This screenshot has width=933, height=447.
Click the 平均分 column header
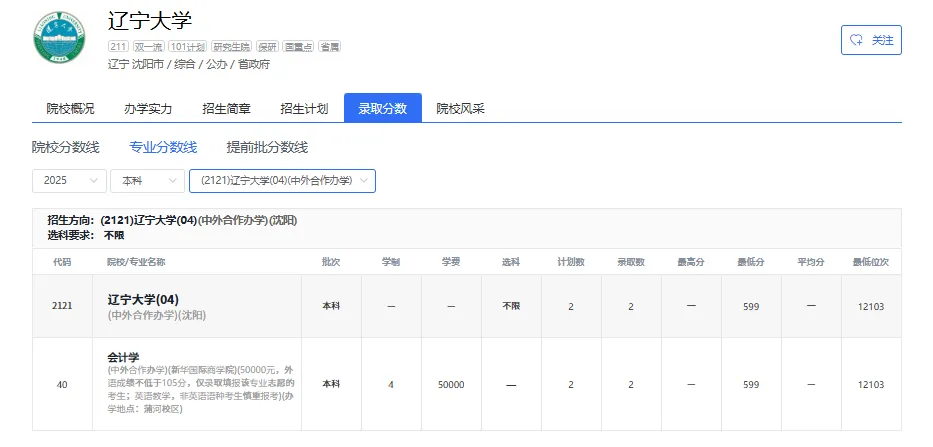(x=811, y=262)
